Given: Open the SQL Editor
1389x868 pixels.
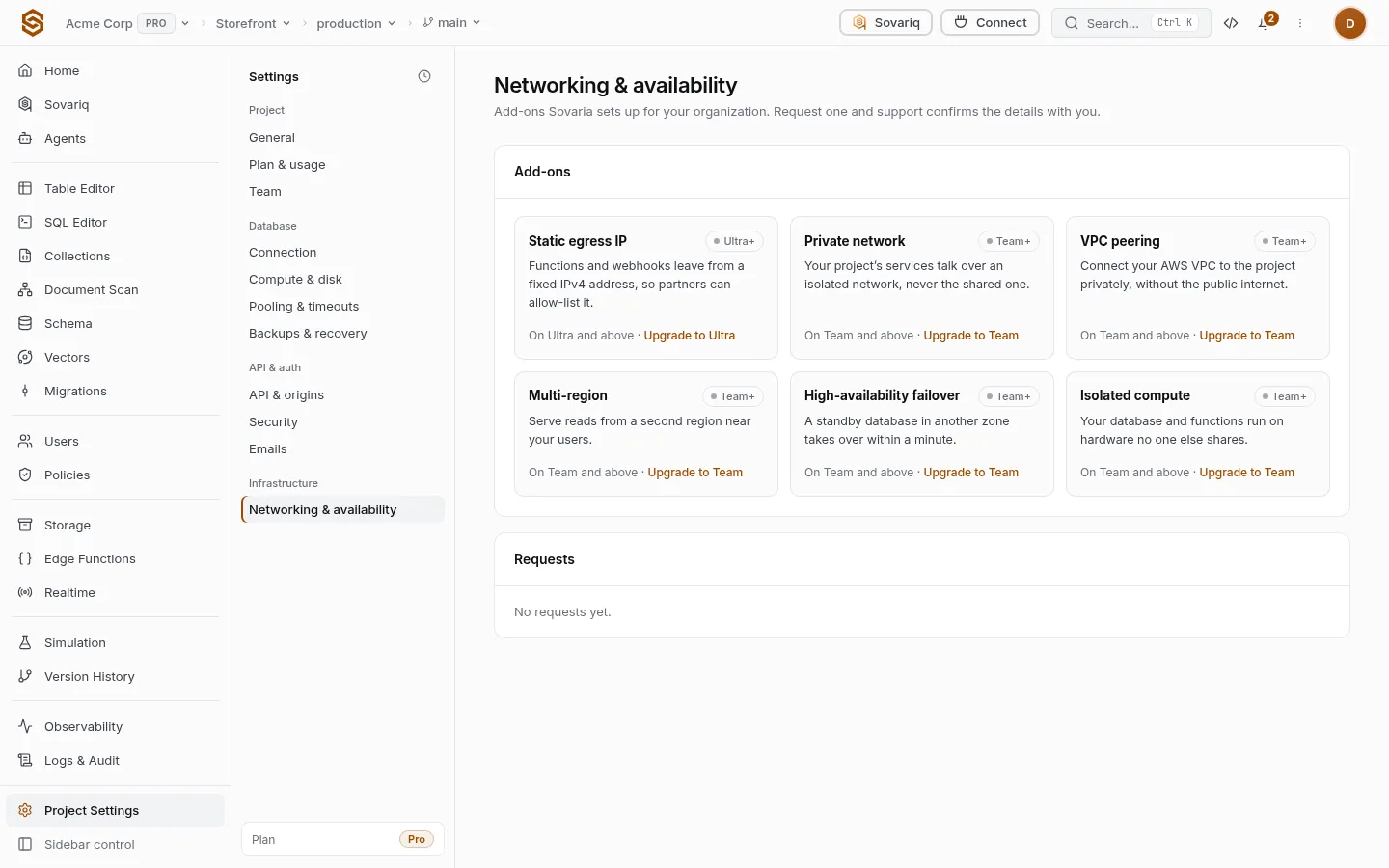Looking at the screenshot, I should pyautogui.click(x=116, y=222).
